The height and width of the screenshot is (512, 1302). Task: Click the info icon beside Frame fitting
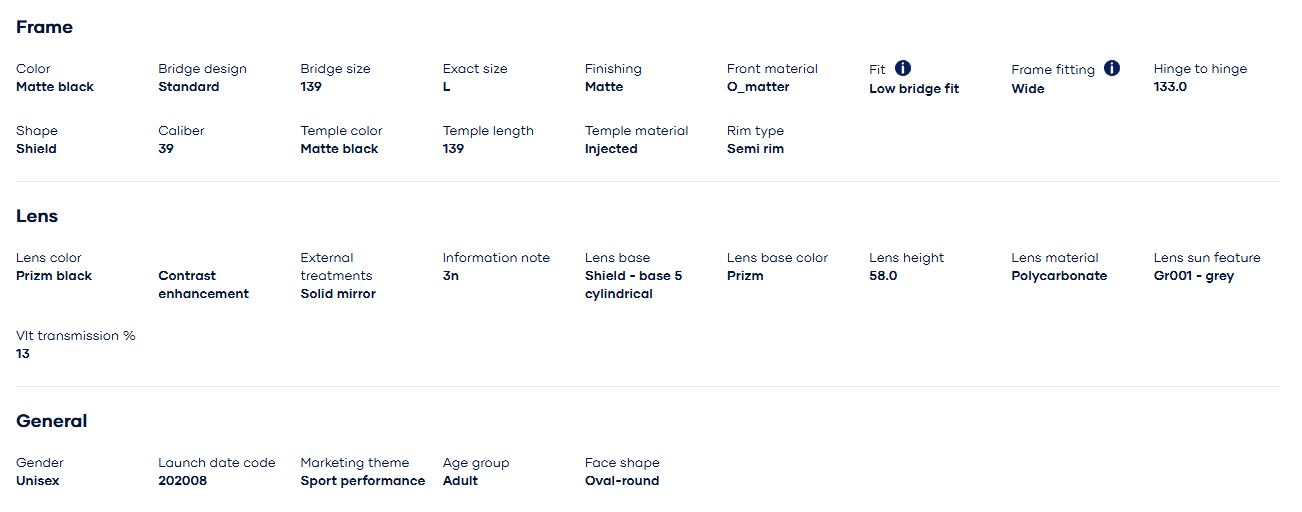(x=1112, y=68)
